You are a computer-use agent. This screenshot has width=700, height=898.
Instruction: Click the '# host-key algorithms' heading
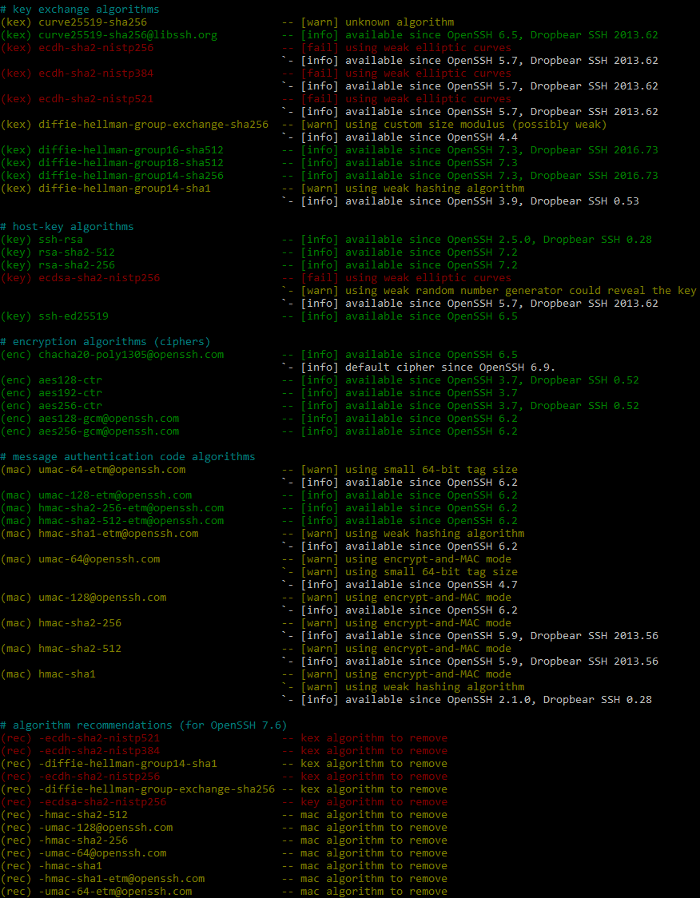click(67, 227)
